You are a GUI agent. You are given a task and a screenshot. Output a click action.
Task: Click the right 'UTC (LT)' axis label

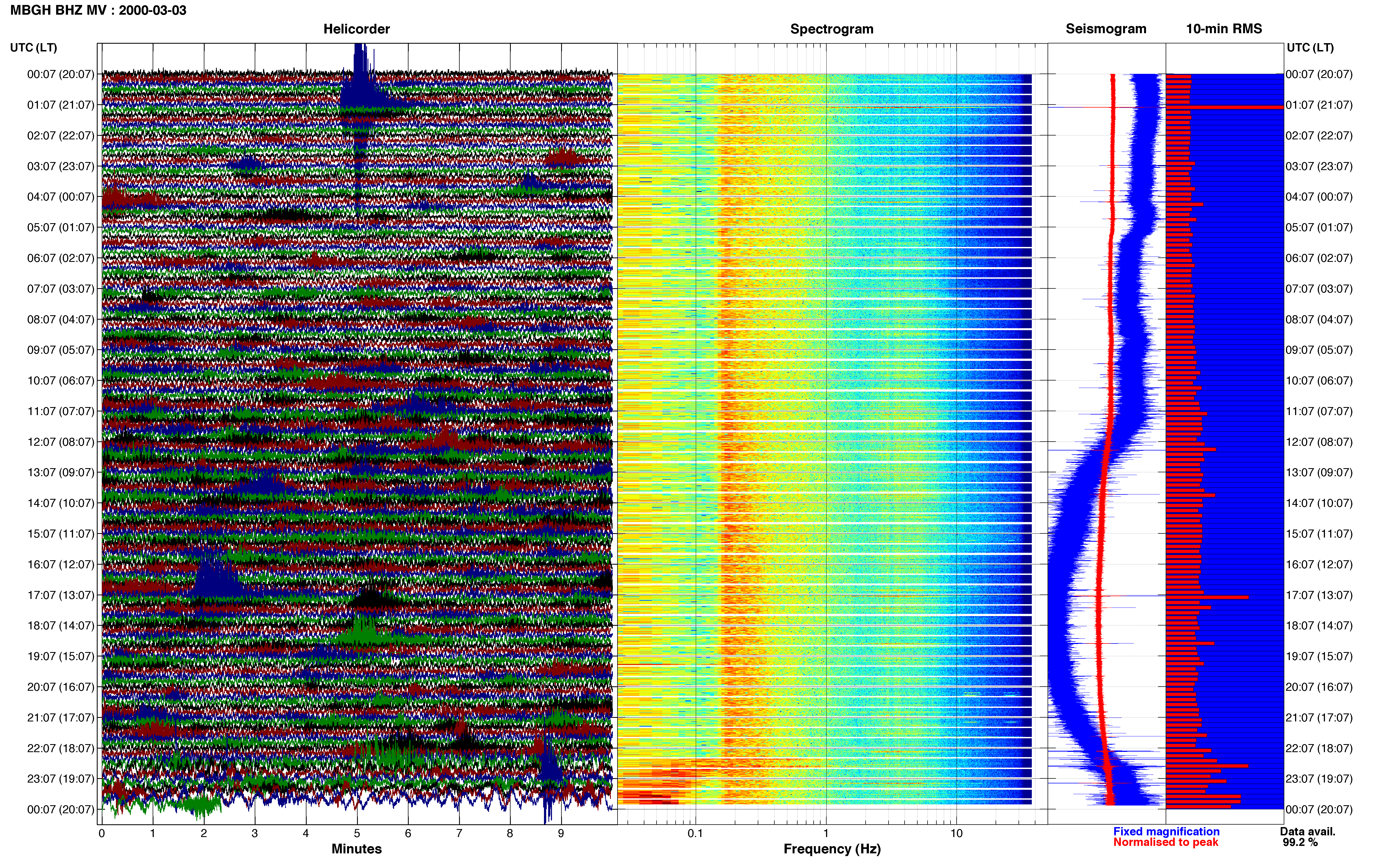[x=1310, y=48]
